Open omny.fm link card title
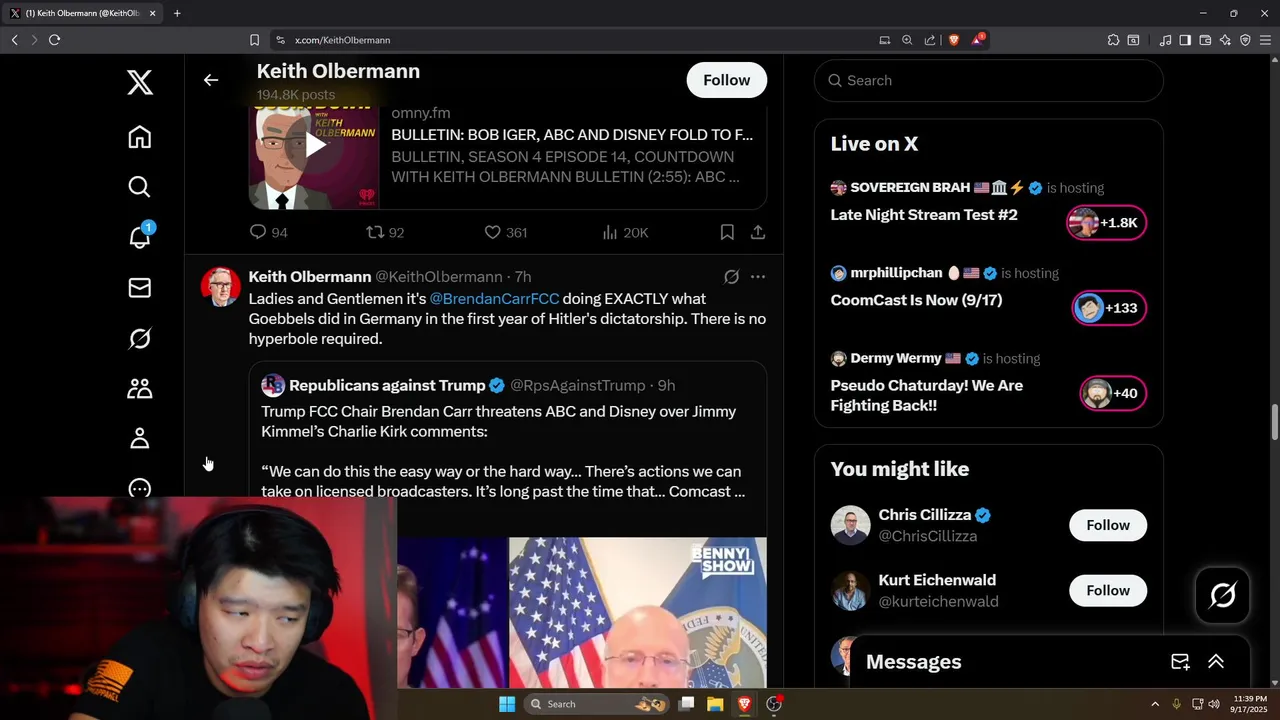 pos(572,135)
